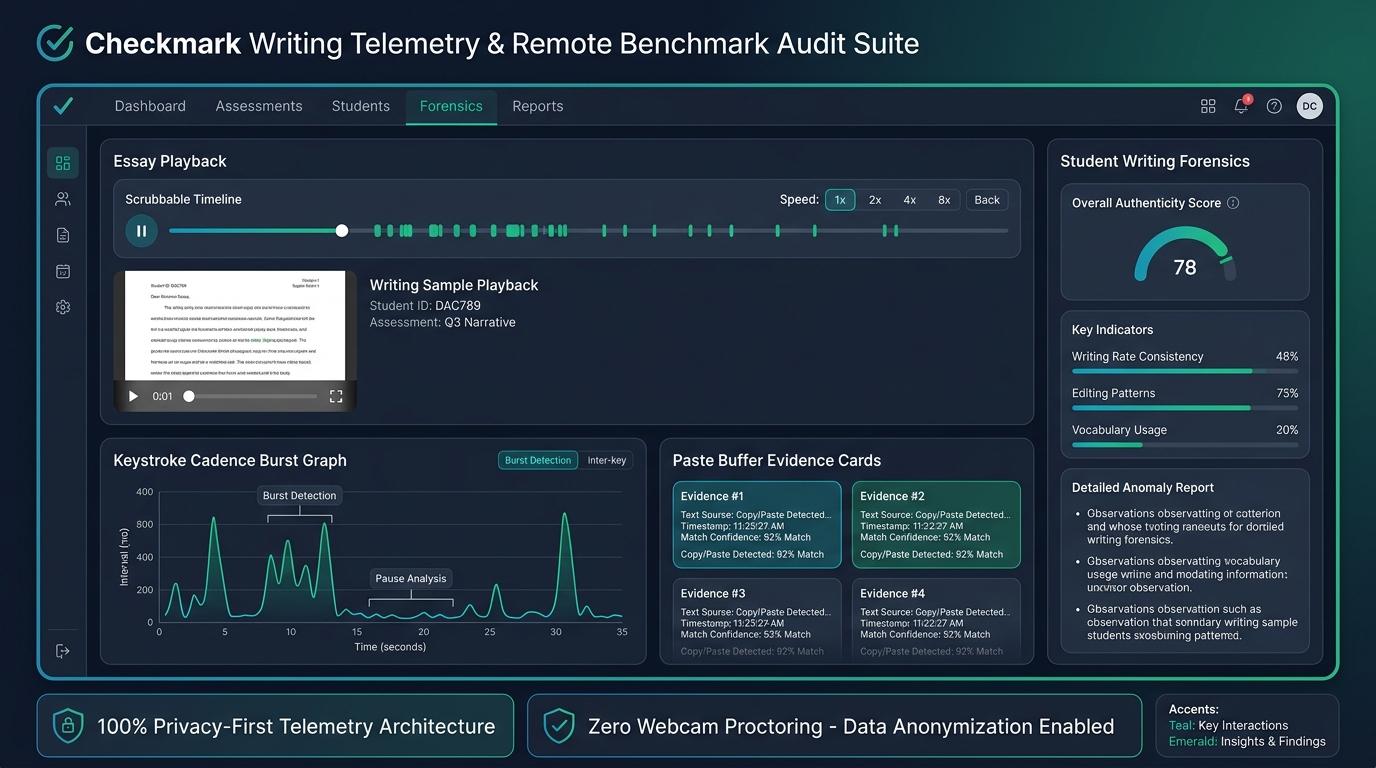Go to the Dashboard tab
This screenshot has height=768, width=1376.
click(x=150, y=106)
